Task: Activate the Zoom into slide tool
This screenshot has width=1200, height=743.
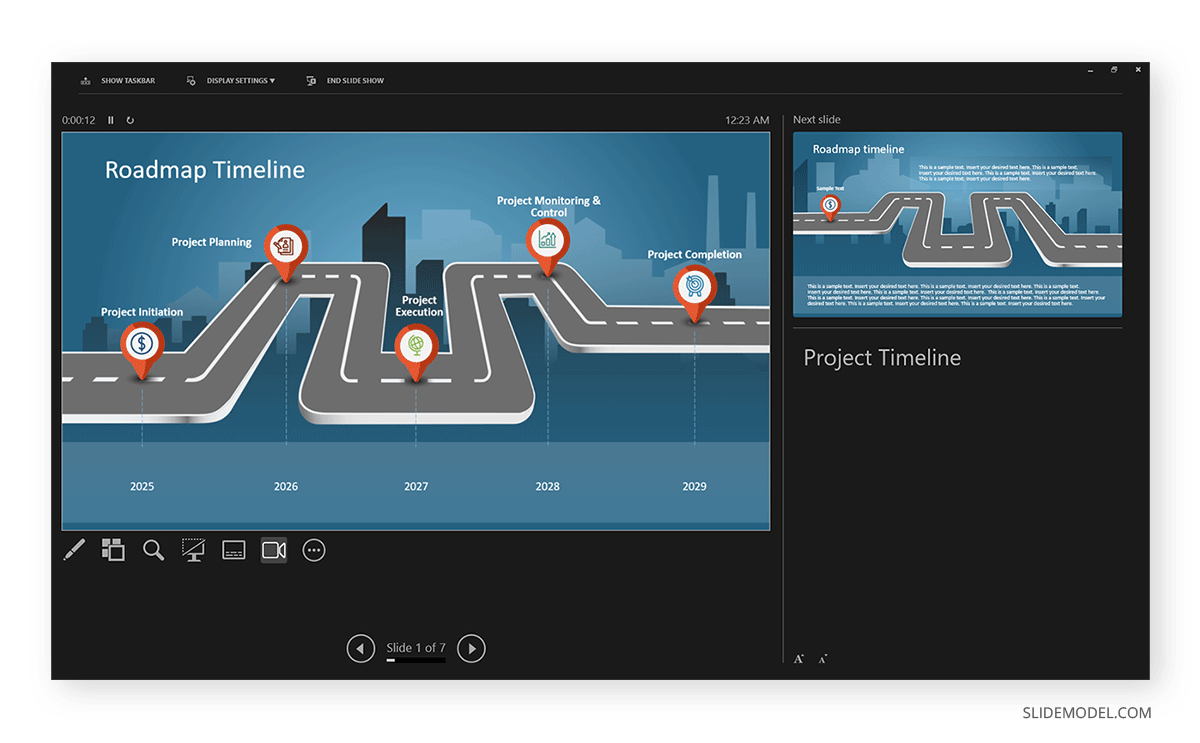Action: (153, 550)
